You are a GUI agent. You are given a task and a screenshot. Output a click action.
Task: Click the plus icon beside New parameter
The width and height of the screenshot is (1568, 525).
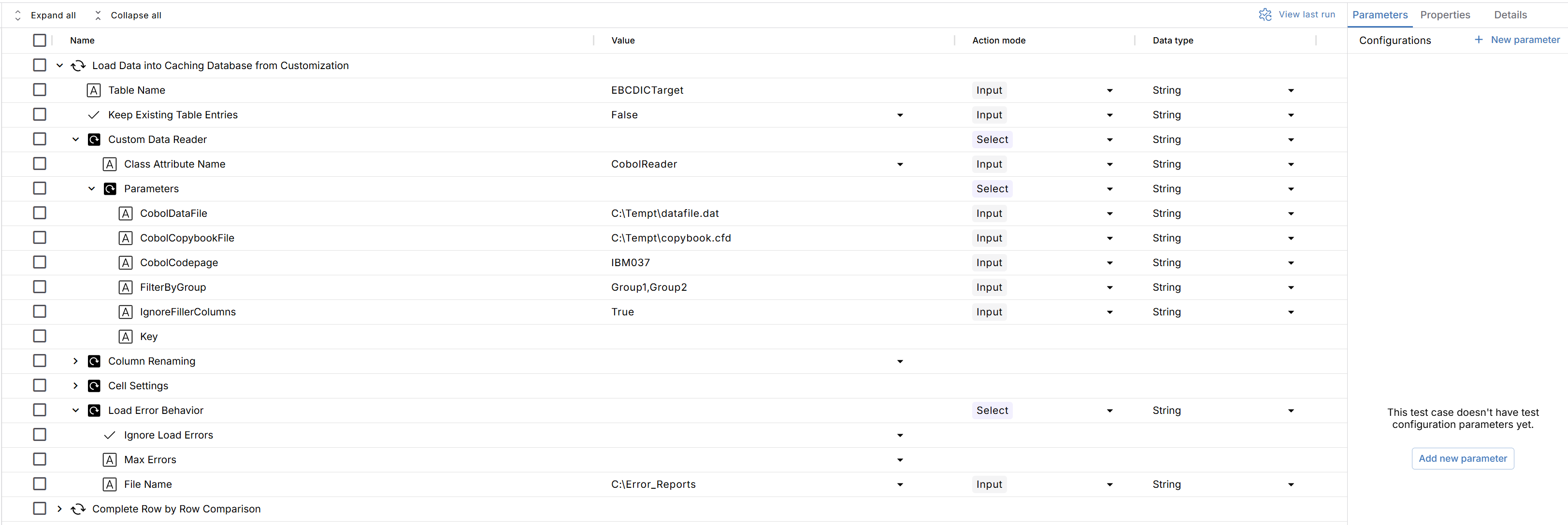(1479, 40)
